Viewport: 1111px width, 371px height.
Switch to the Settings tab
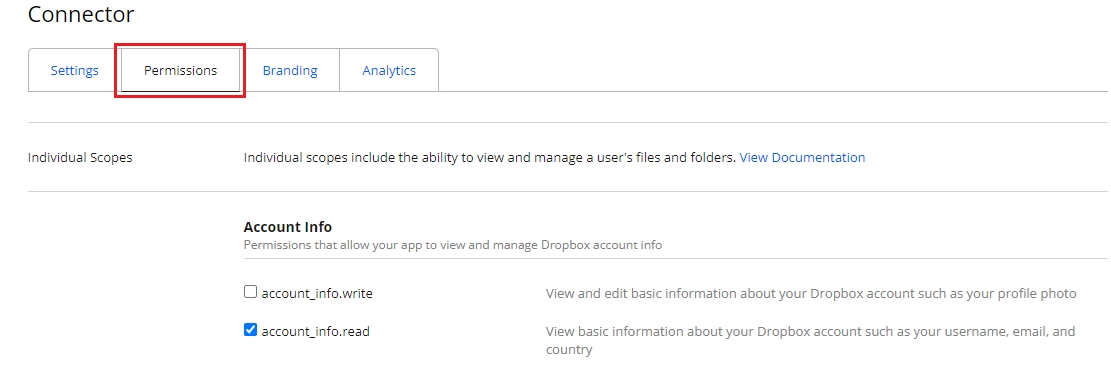[x=74, y=71]
